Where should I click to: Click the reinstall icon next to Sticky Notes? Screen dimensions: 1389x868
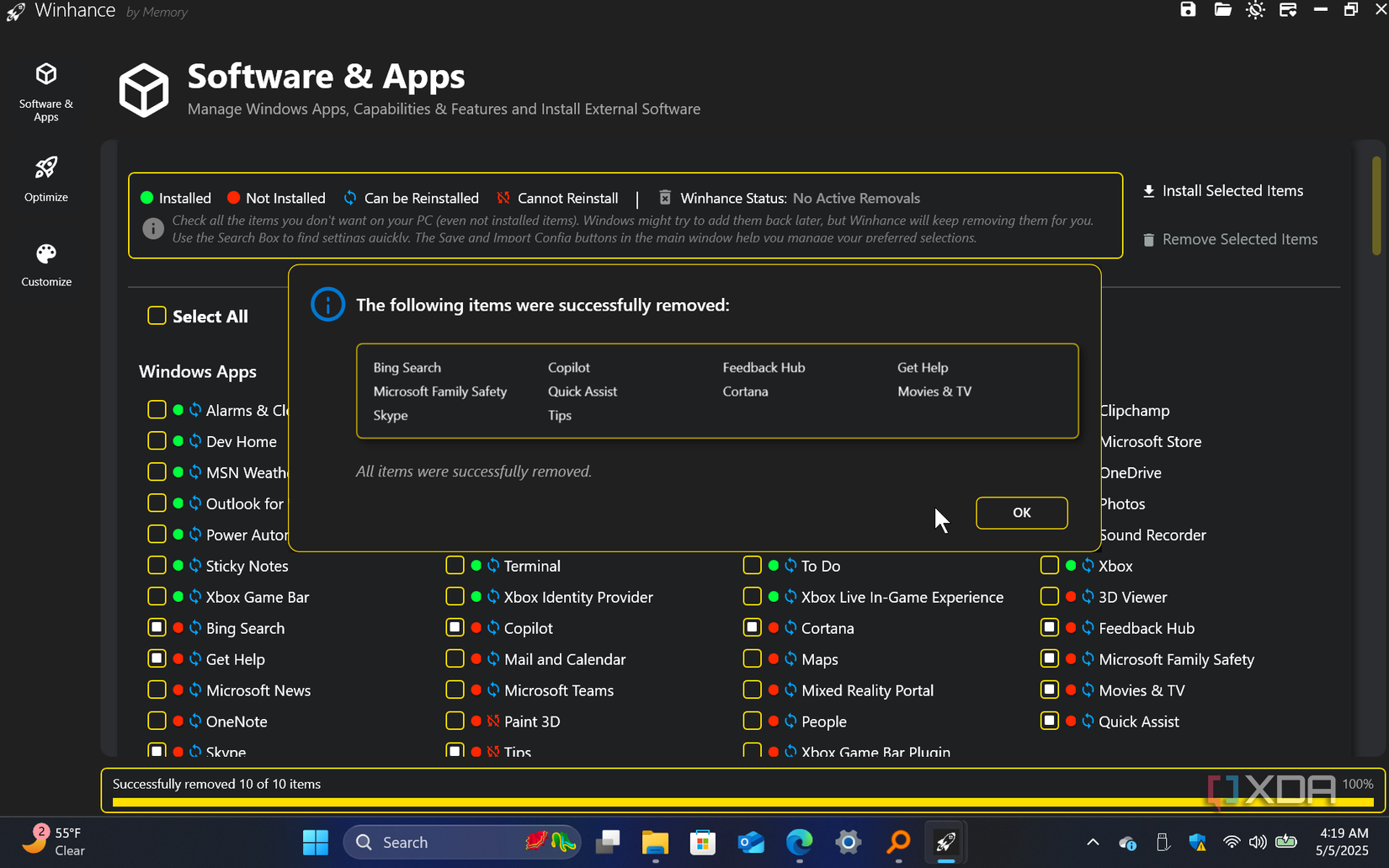tap(195, 566)
